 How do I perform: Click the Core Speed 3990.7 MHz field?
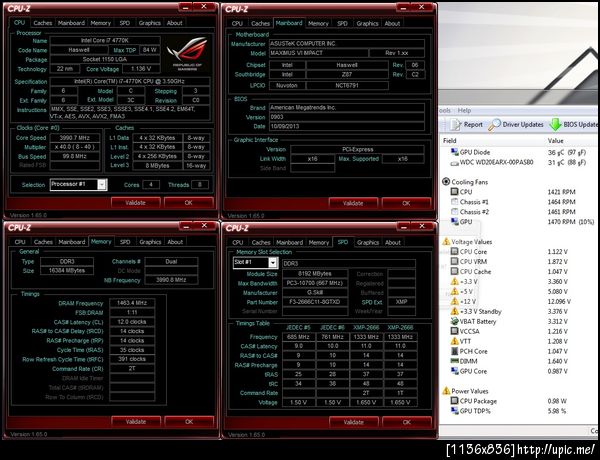coord(75,138)
